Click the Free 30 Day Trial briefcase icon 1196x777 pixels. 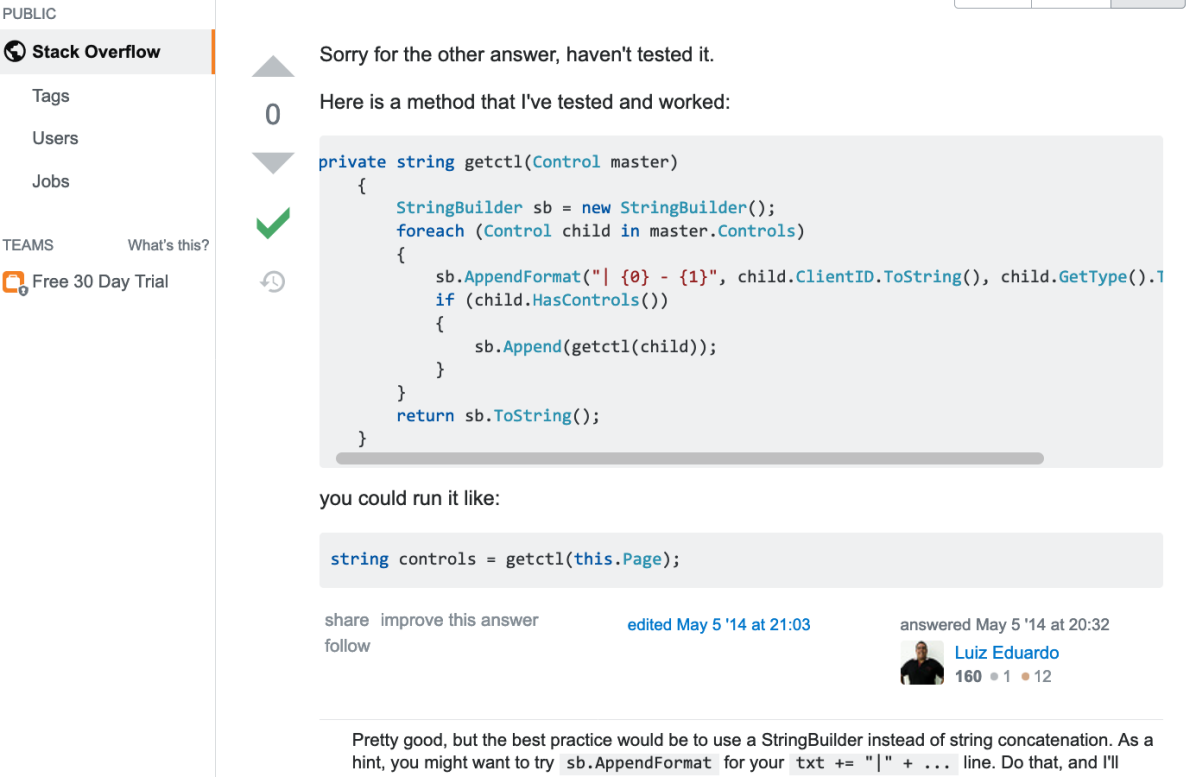coord(14,283)
